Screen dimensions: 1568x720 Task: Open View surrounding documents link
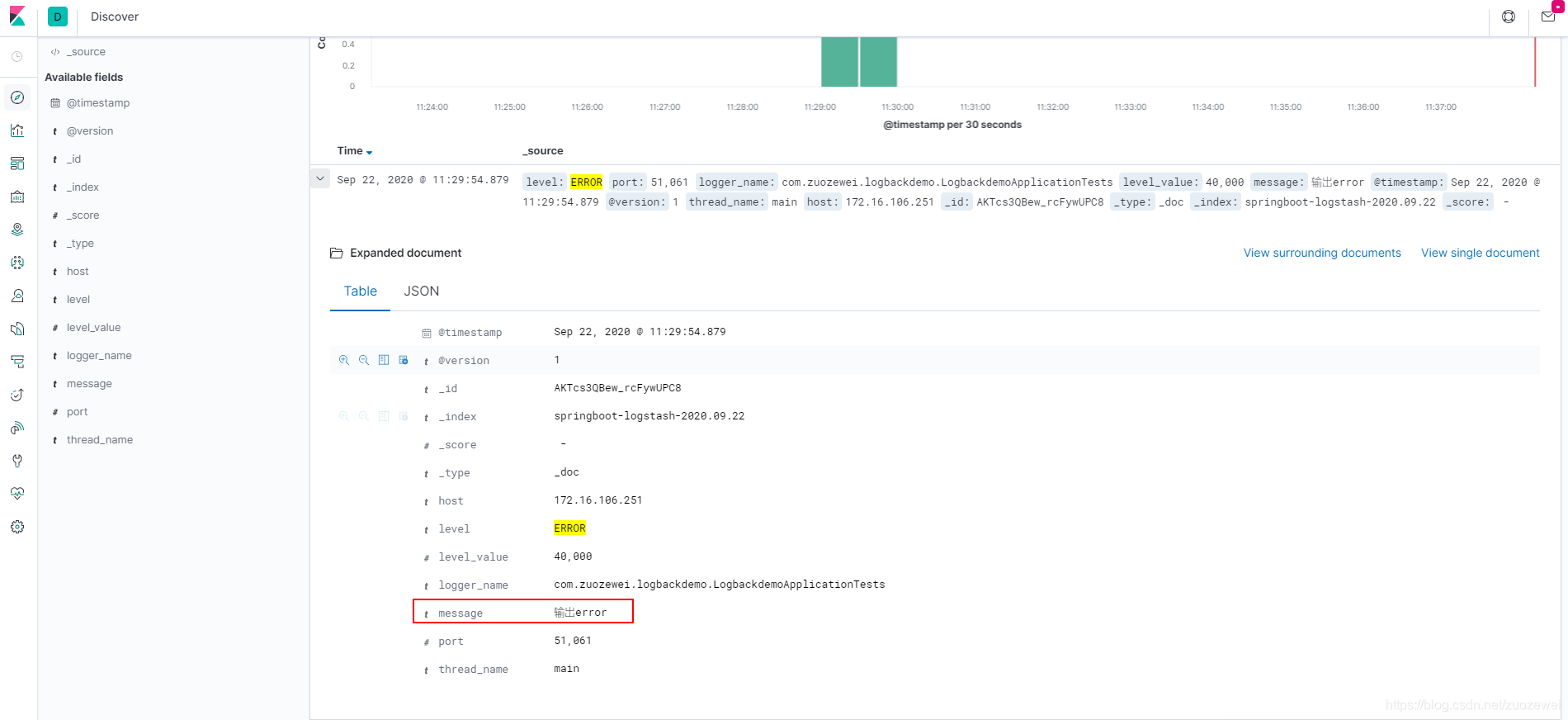(1322, 253)
